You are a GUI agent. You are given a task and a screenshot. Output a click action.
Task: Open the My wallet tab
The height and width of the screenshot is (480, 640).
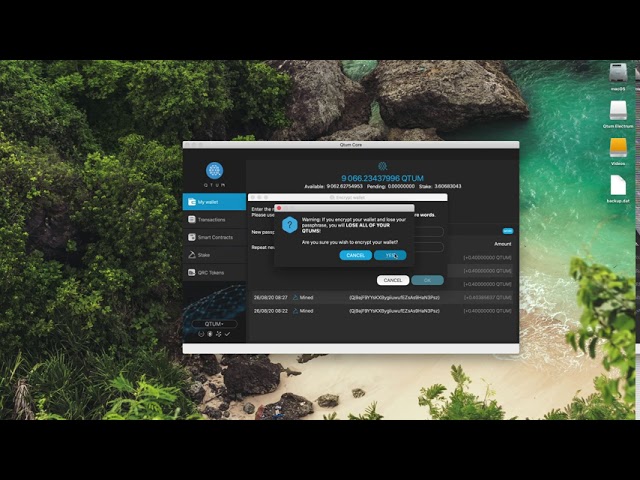coord(214,202)
